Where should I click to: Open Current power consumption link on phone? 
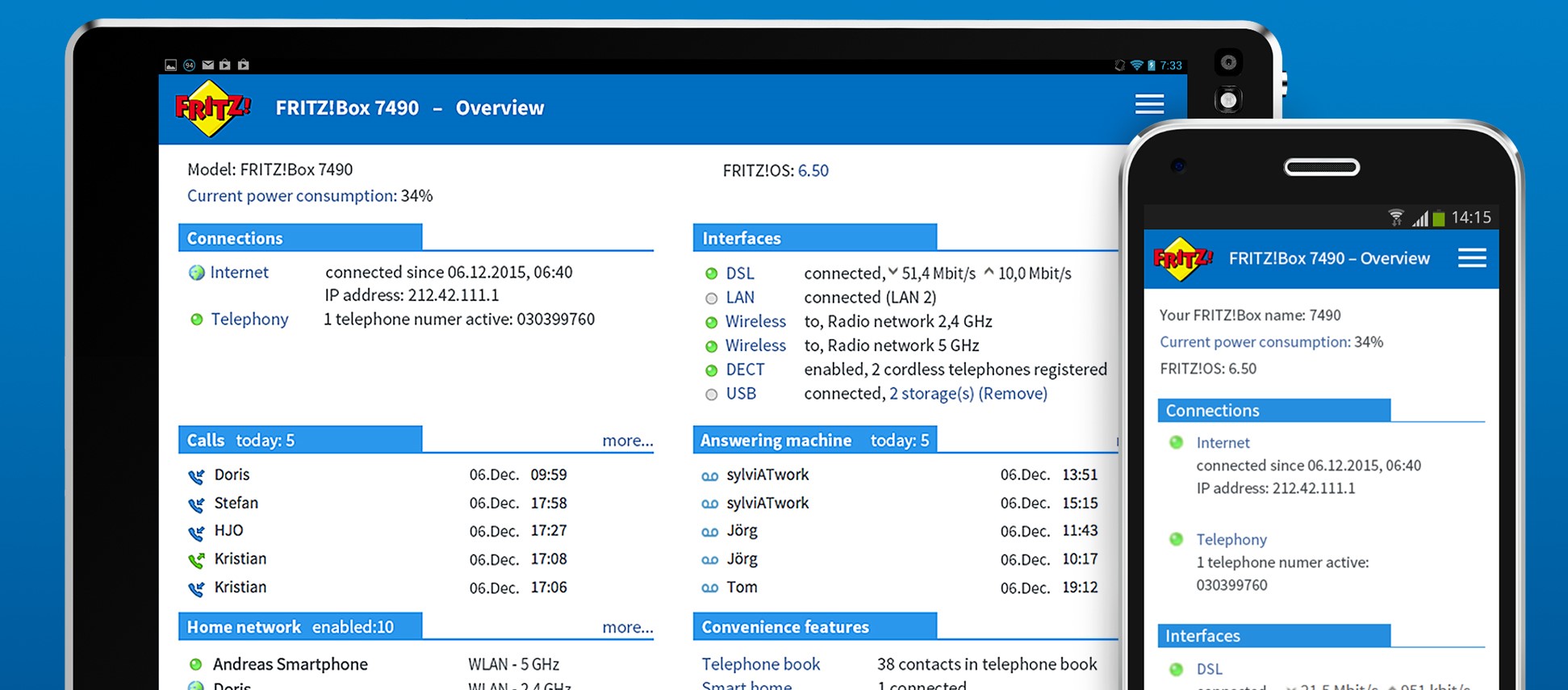[x=1255, y=342]
